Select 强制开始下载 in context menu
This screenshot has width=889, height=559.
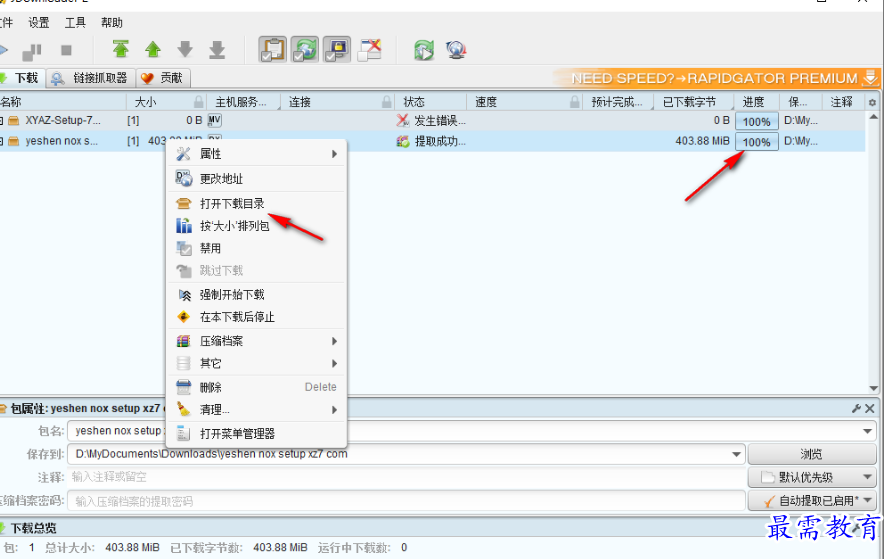click(x=256, y=295)
